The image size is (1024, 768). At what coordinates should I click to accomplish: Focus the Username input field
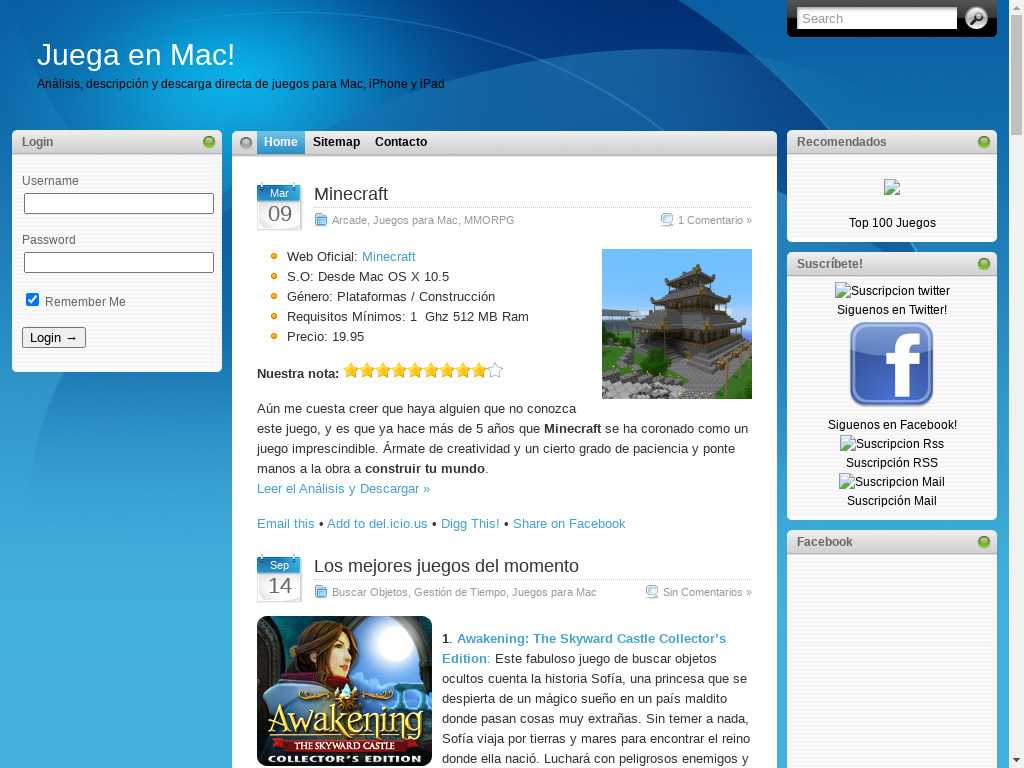tap(119, 203)
